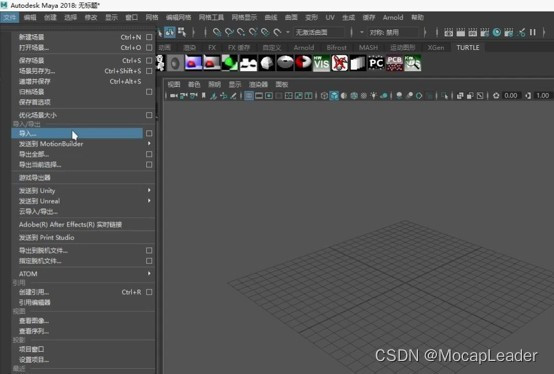
Task: Open option box next to 创建引用 Ctrl+R
Action: (x=149, y=292)
